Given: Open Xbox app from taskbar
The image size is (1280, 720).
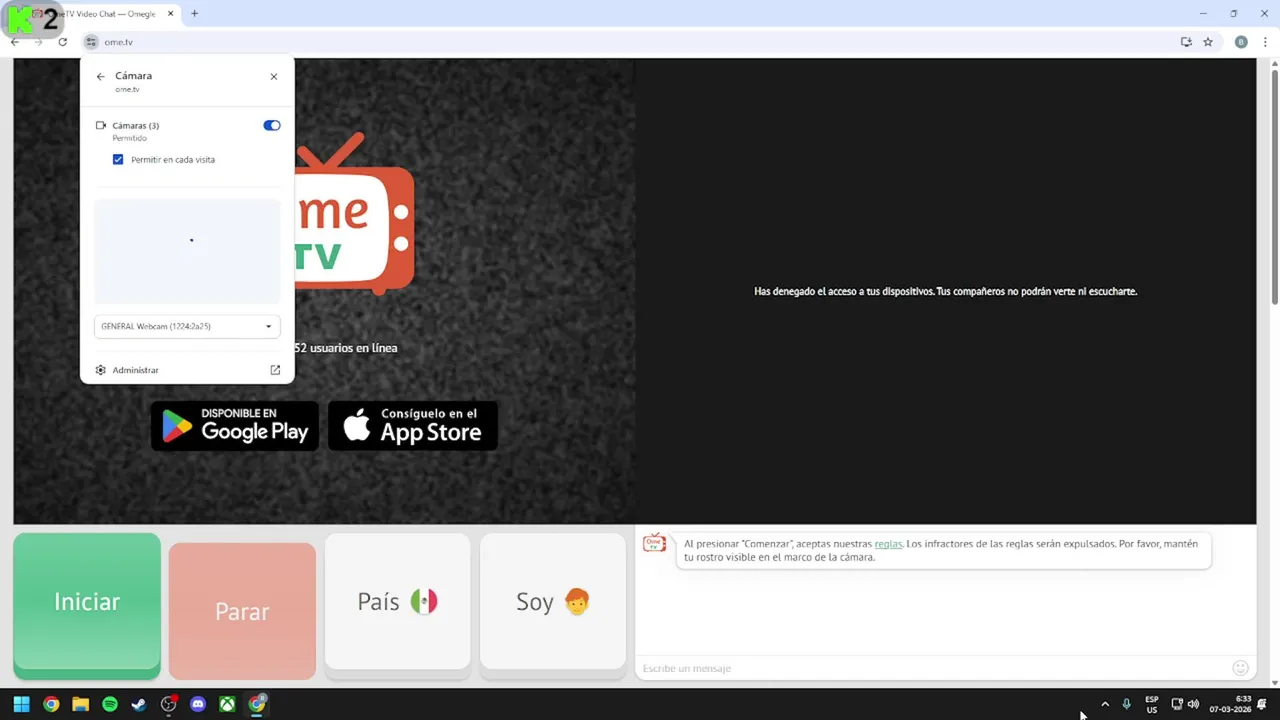Looking at the screenshot, I should (228, 704).
